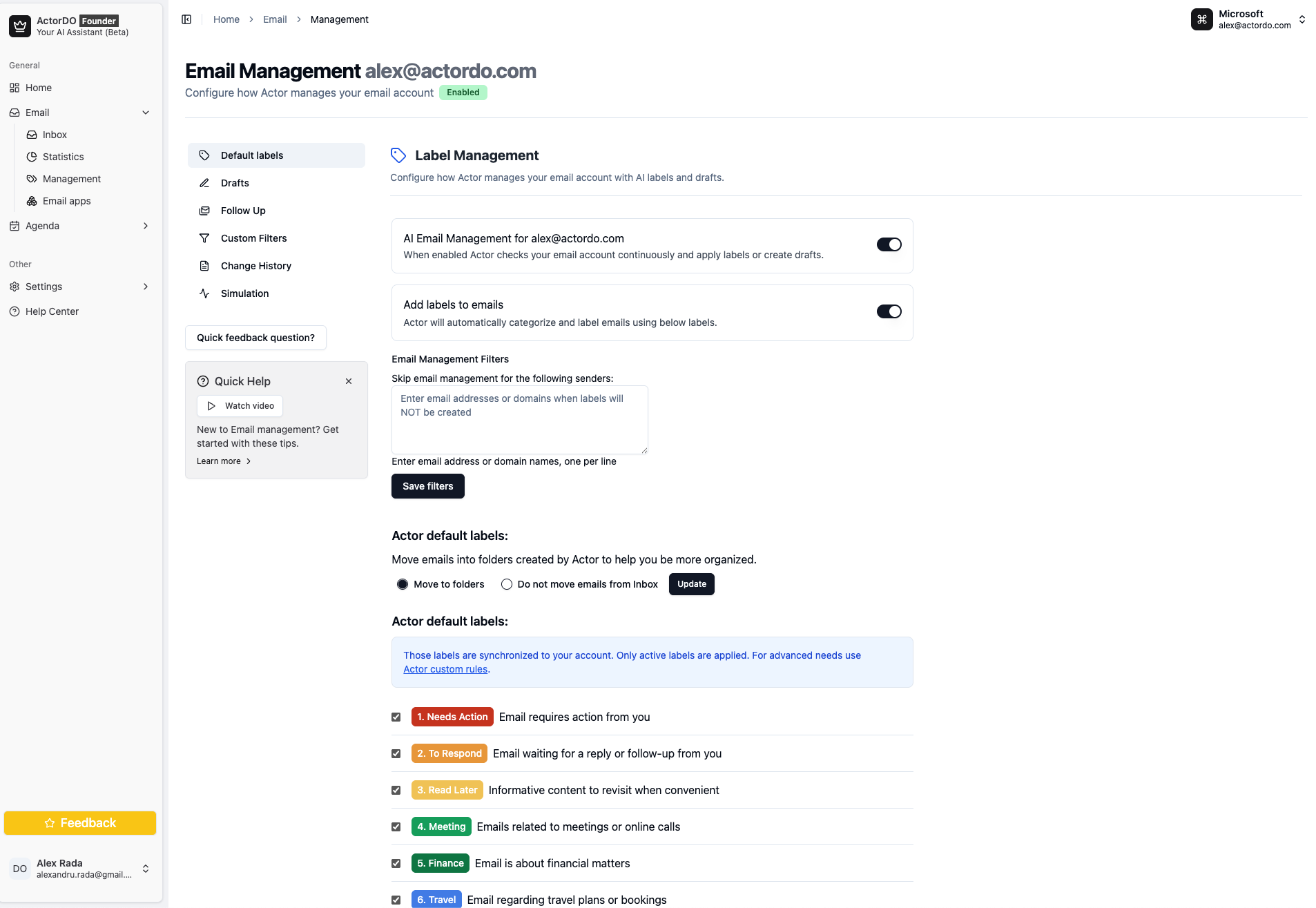This screenshot has height=908, width=1316.
Task: Click the yellow Feedback button
Action: click(80, 823)
